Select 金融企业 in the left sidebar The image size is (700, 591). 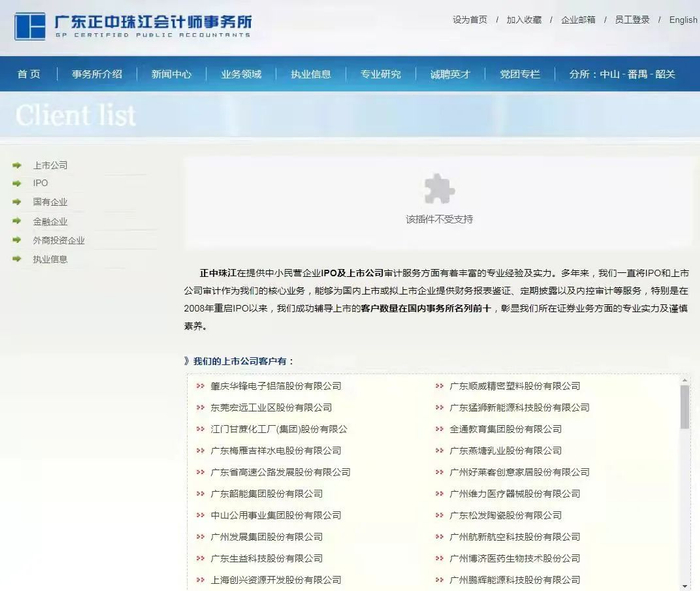pyautogui.click(x=50, y=221)
